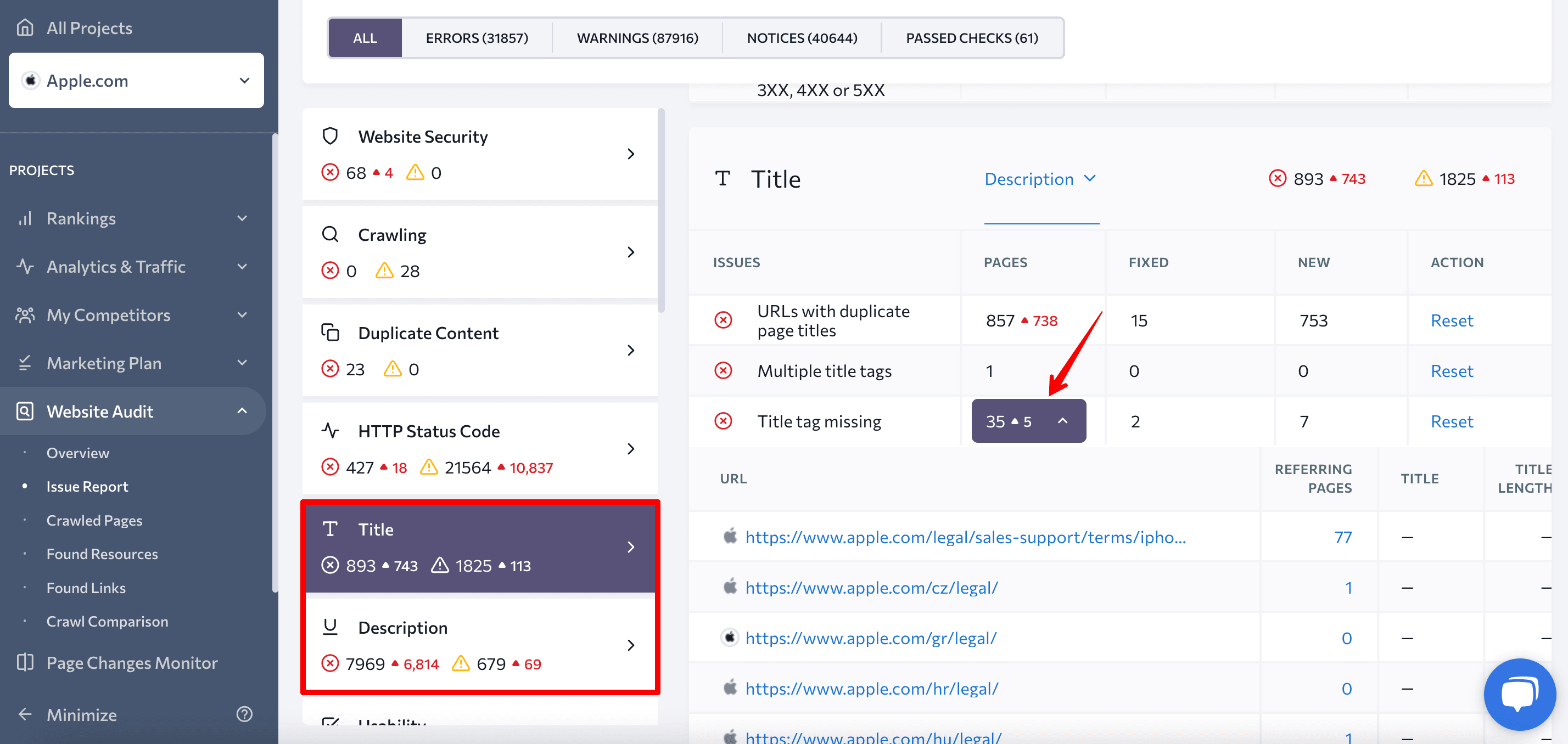Click the Duplicate Content copy icon
Viewport: 1568px width, 744px height.
pyautogui.click(x=330, y=332)
